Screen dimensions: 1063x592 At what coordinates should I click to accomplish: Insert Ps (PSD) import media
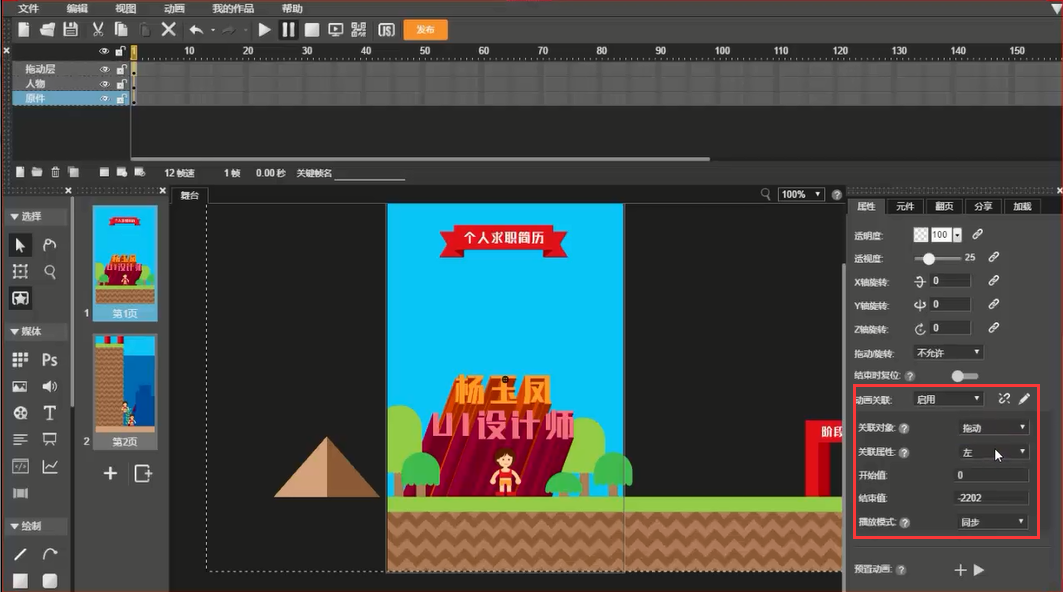[49, 359]
